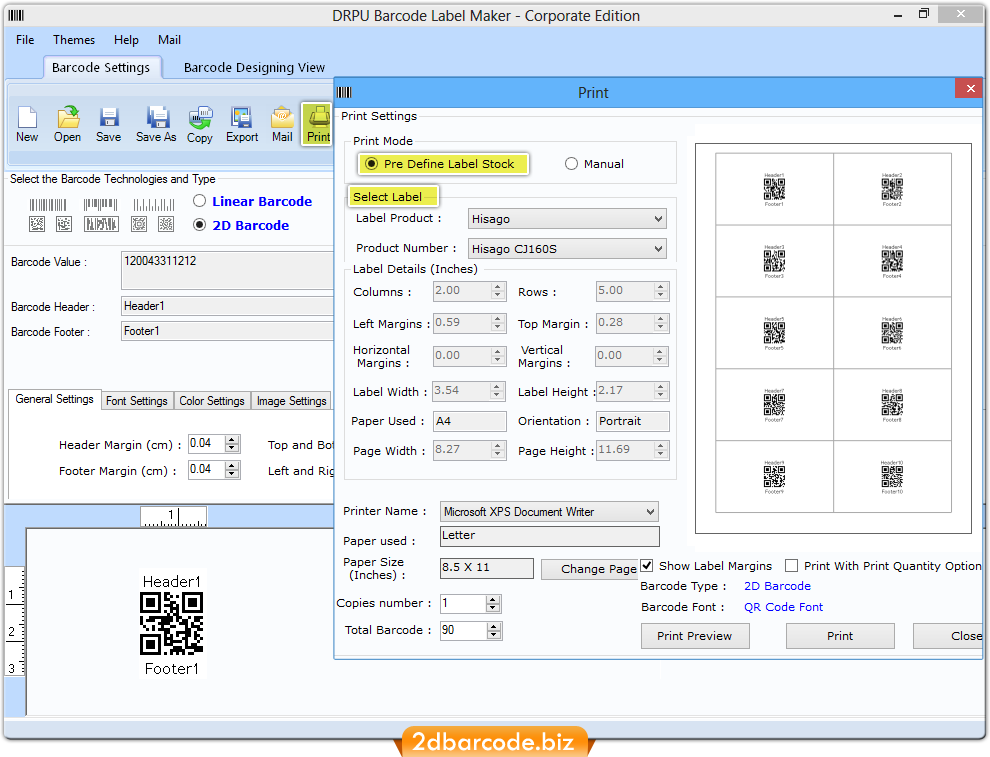
Task: Click the Open folder icon
Action: [x=68, y=124]
